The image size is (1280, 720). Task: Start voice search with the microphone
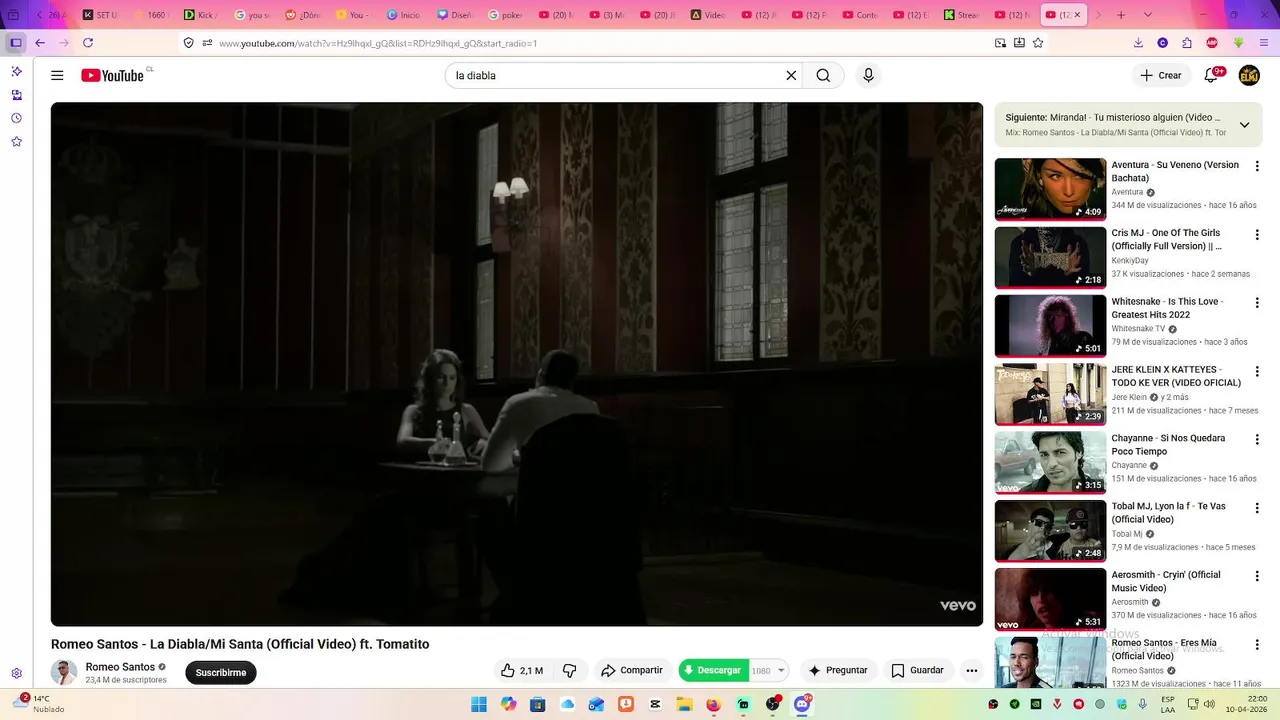click(x=868, y=75)
